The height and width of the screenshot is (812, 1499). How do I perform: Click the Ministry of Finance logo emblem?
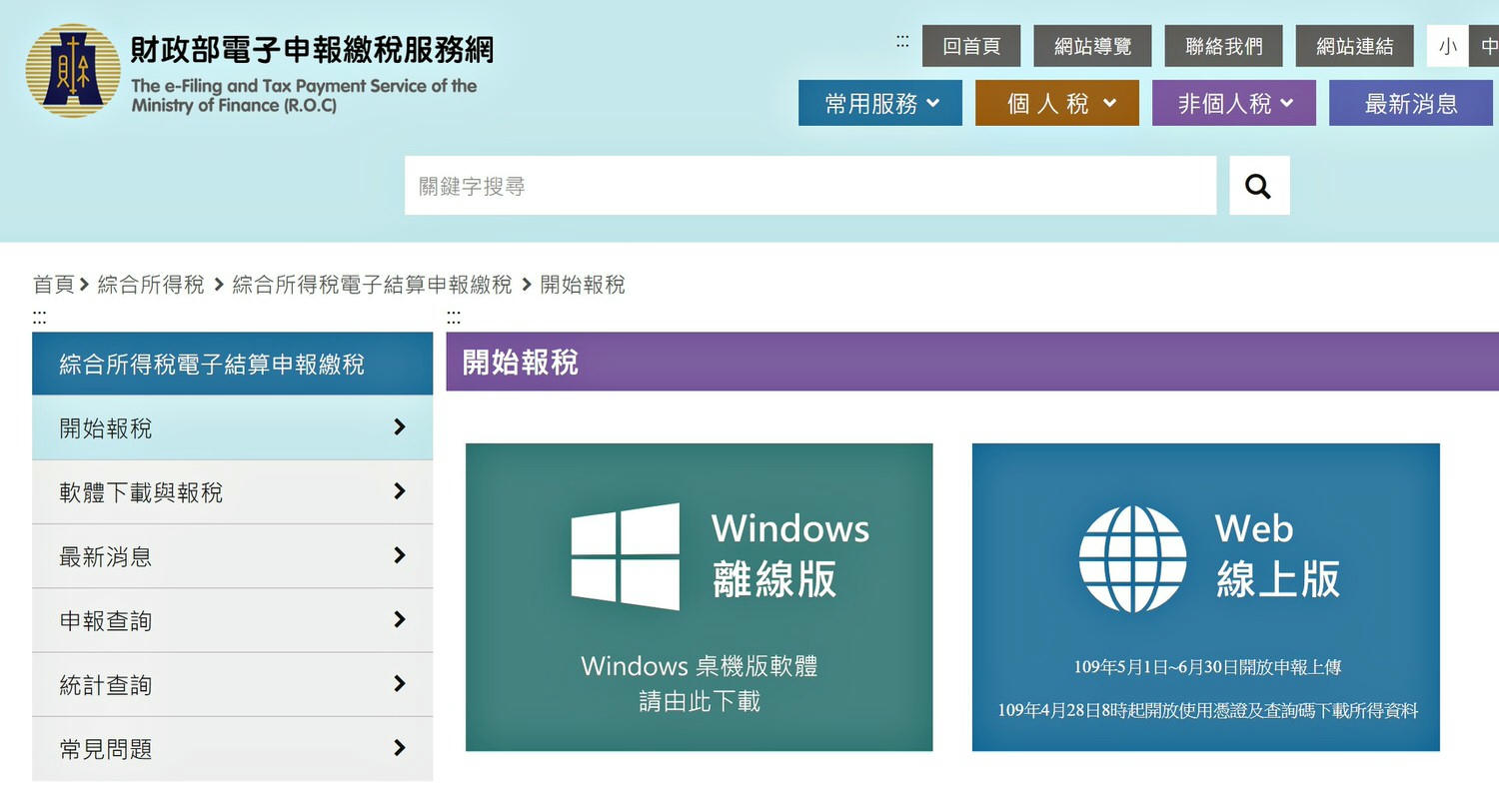pos(73,70)
